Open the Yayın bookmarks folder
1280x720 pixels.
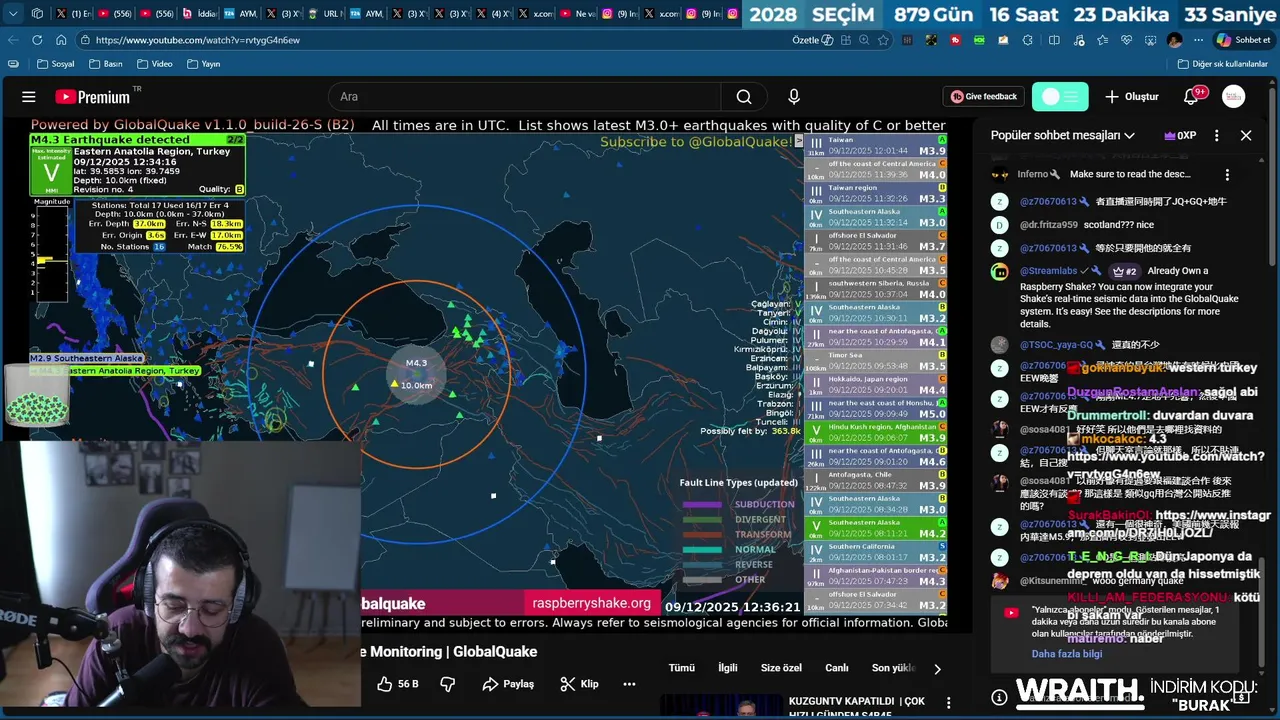click(204, 64)
